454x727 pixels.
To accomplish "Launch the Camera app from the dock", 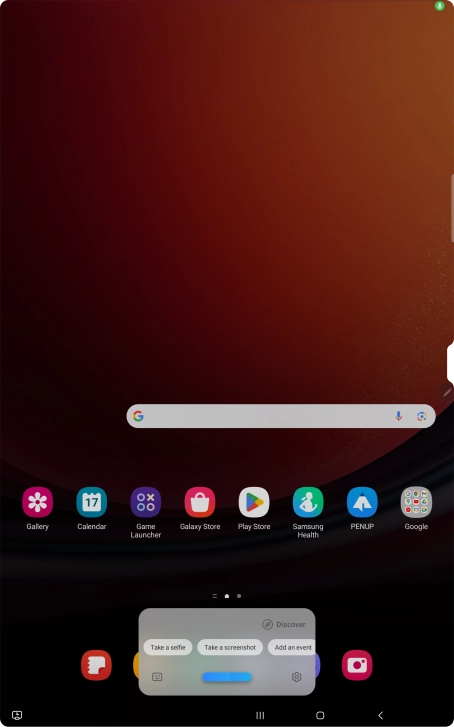I will pos(357,665).
